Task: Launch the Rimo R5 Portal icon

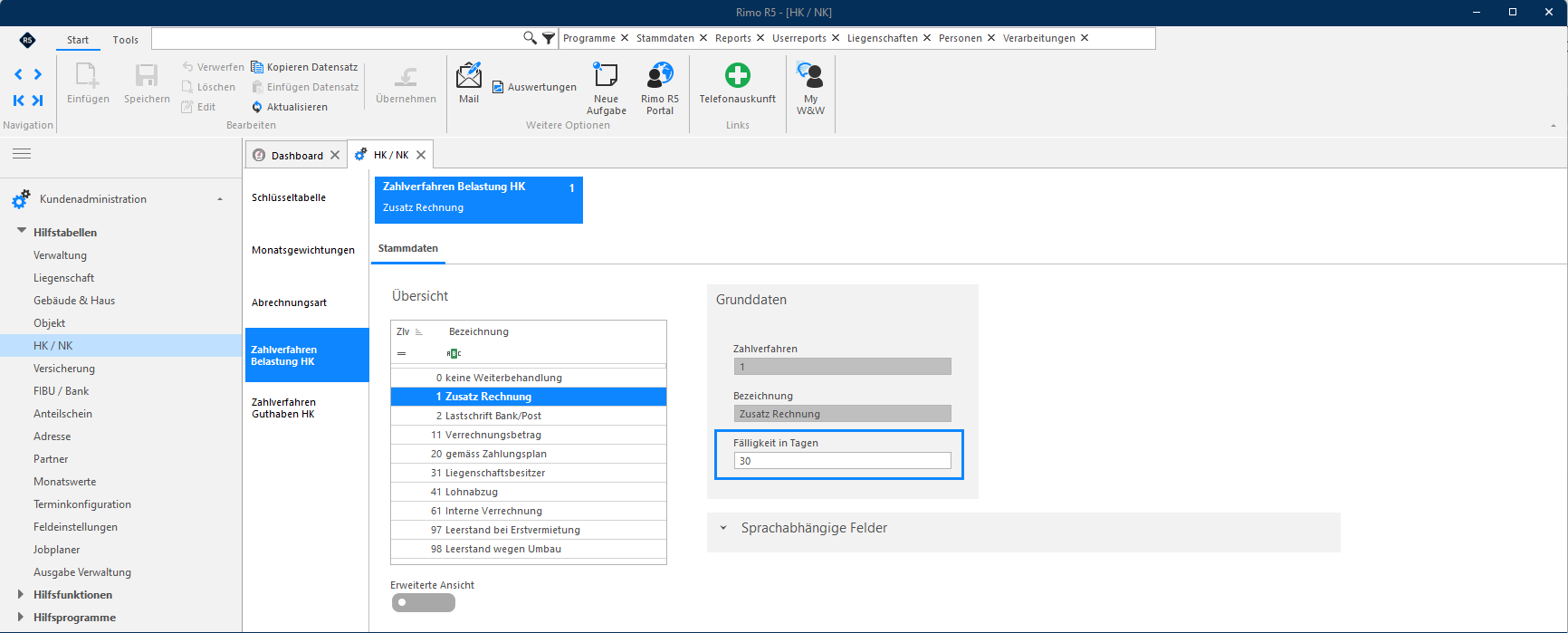Action: (x=660, y=75)
